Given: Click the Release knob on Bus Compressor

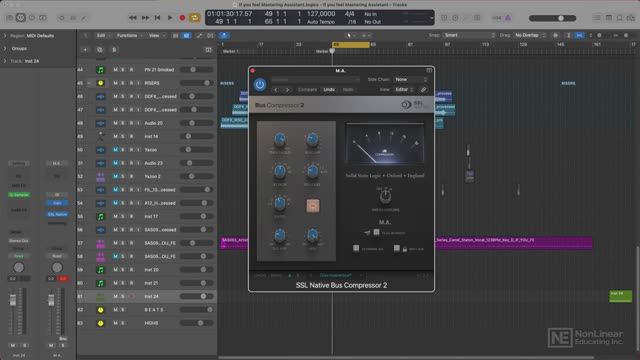Looking at the screenshot, I should (312, 171).
